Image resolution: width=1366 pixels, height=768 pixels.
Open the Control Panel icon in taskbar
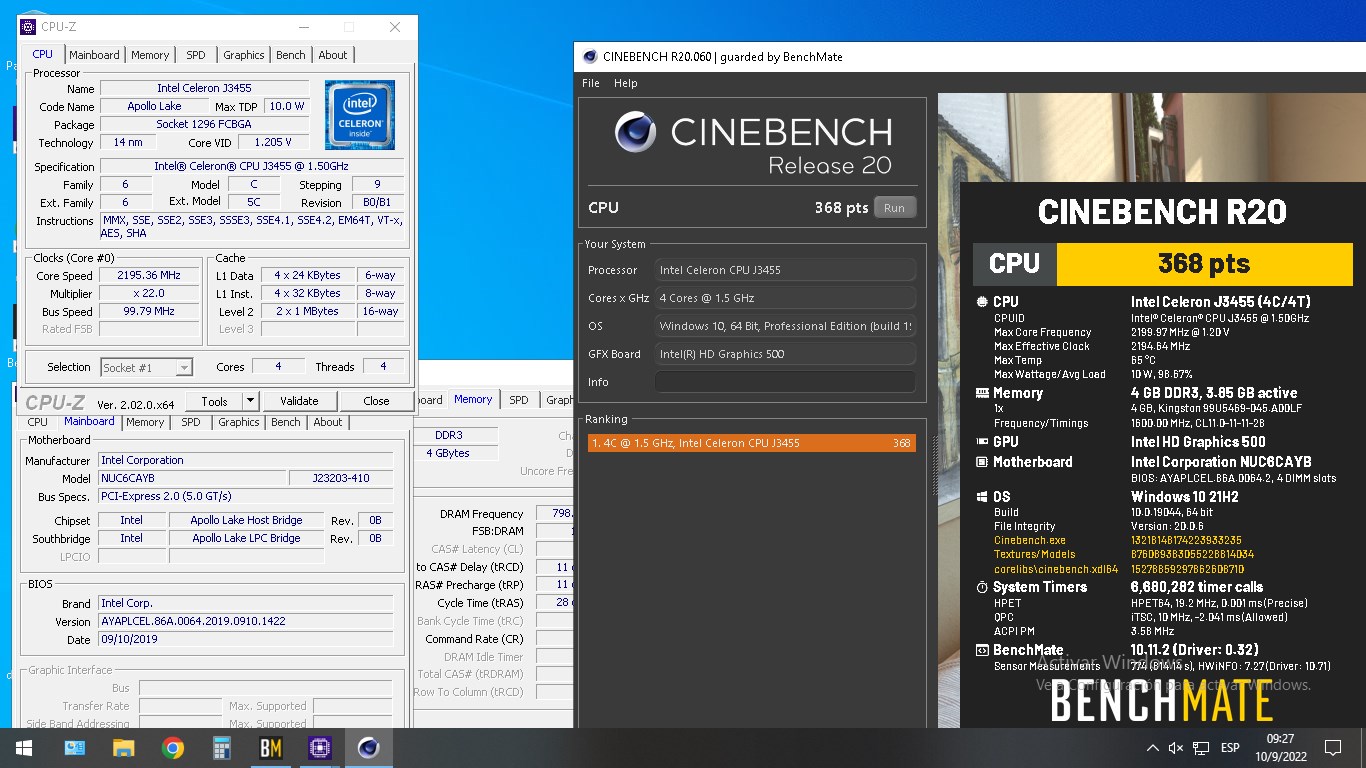pos(74,748)
